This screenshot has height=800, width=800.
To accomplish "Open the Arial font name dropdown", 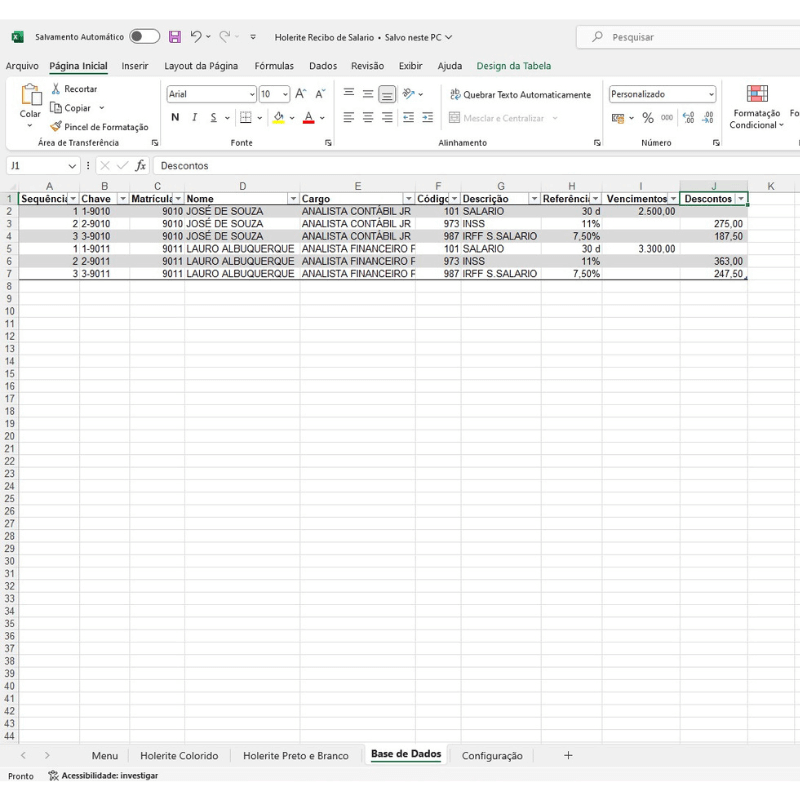I will 251,95.
